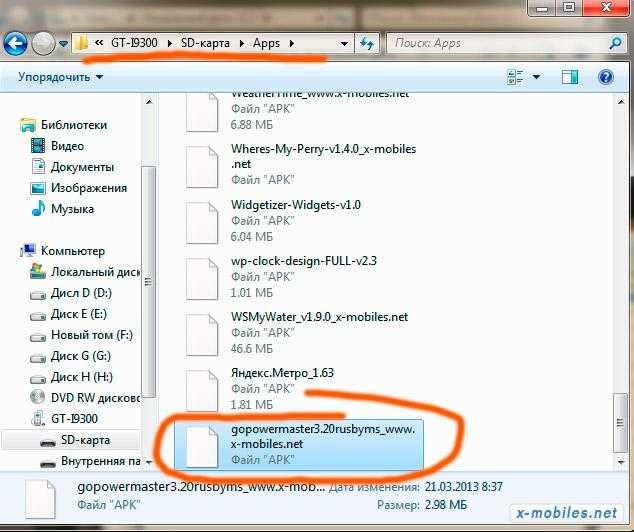Screen dimensions: 634x532
Task: Open Диск G (G:) drive
Action: pos(80,356)
